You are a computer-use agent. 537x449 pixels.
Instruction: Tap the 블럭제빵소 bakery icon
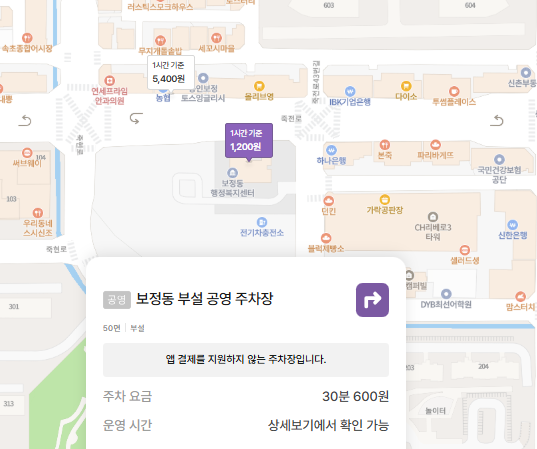pos(326,238)
